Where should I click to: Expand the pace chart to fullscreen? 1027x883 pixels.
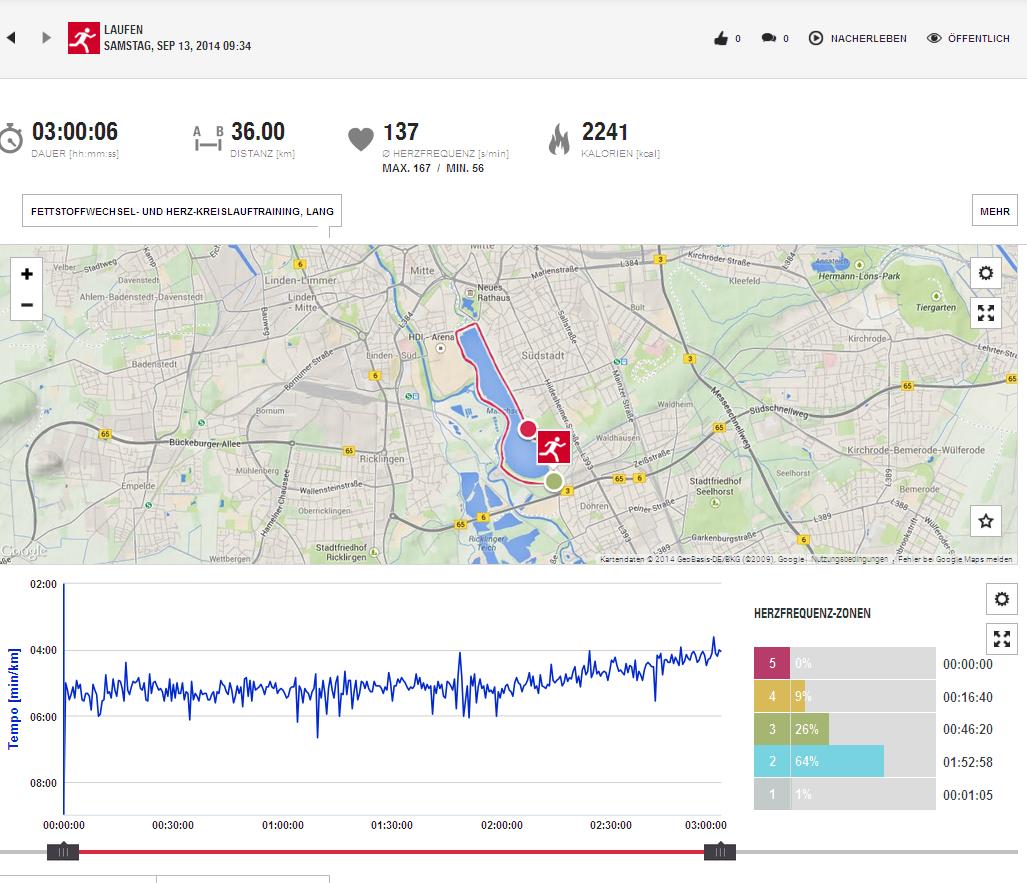coord(1002,639)
